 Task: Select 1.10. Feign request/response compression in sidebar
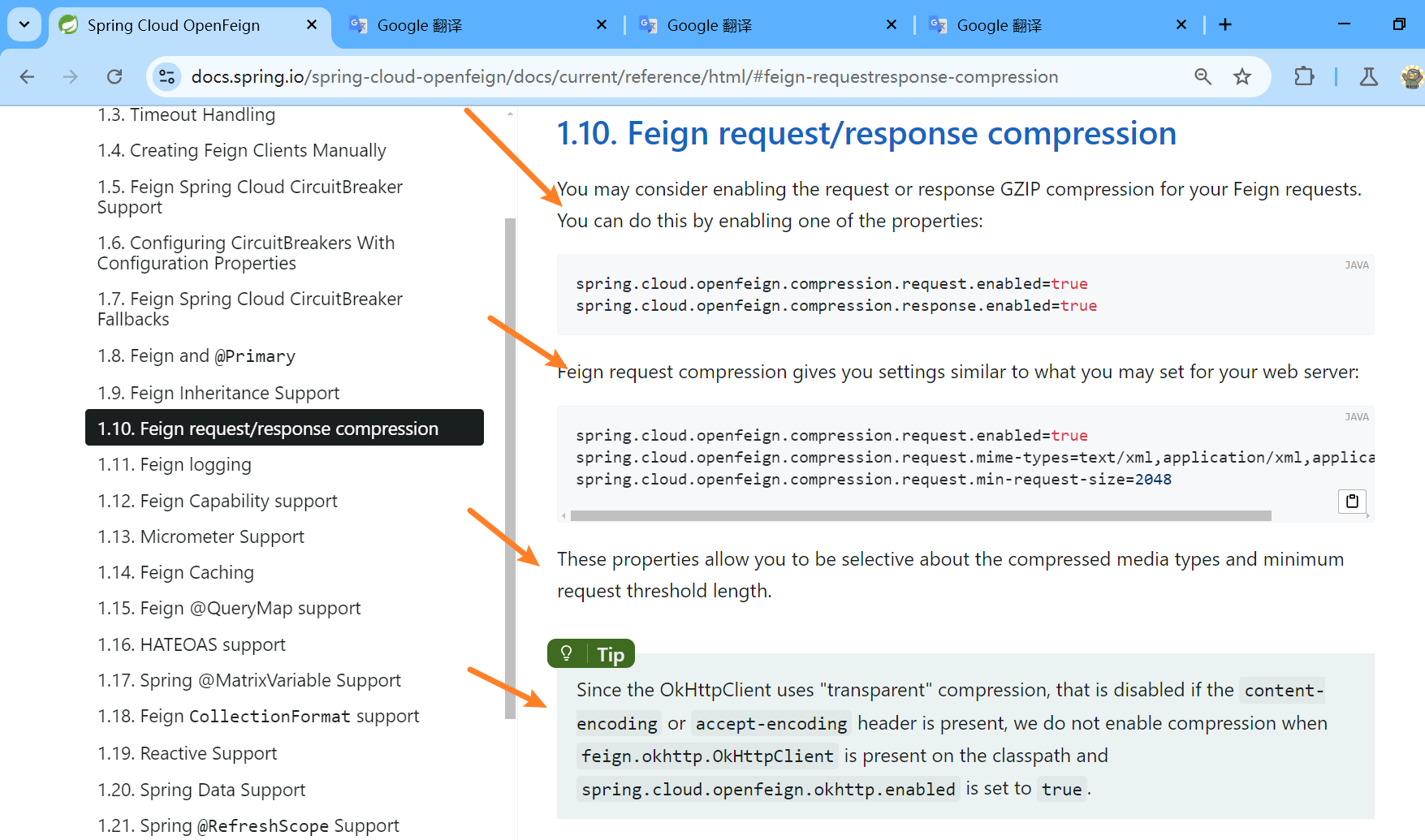[284, 428]
